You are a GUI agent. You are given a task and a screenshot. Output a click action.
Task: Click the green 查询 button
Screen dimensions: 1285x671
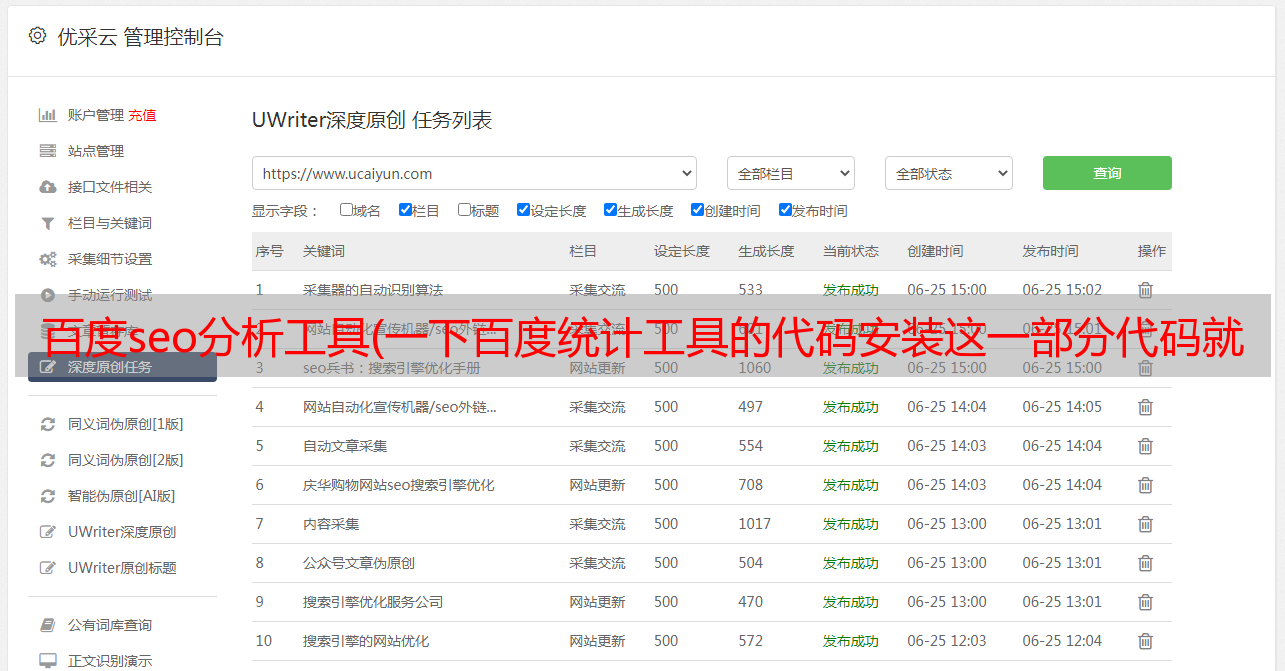point(1107,173)
